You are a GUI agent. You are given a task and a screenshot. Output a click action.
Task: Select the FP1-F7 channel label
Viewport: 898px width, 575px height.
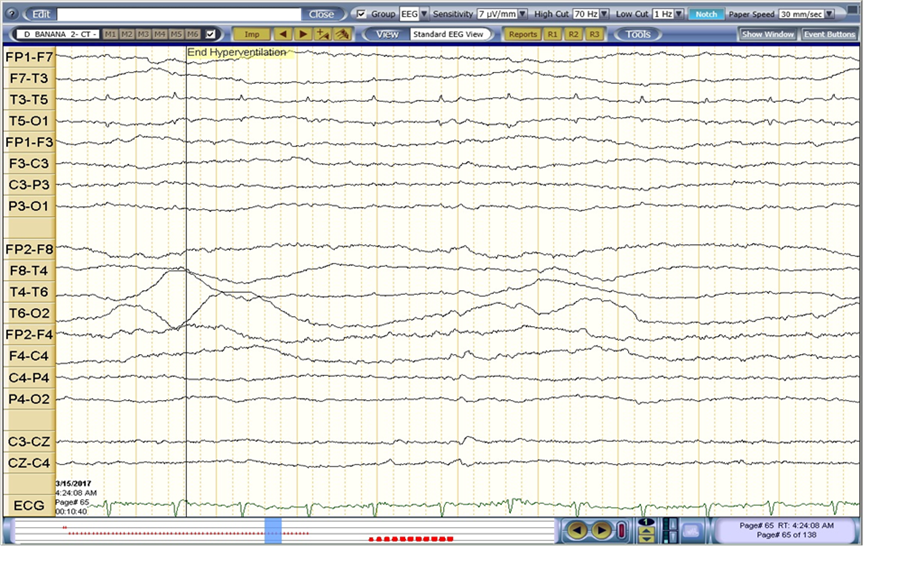29,57
